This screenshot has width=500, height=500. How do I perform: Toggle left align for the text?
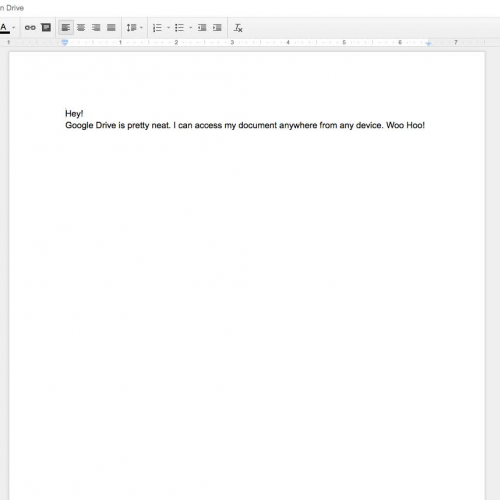[x=66, y=28]
